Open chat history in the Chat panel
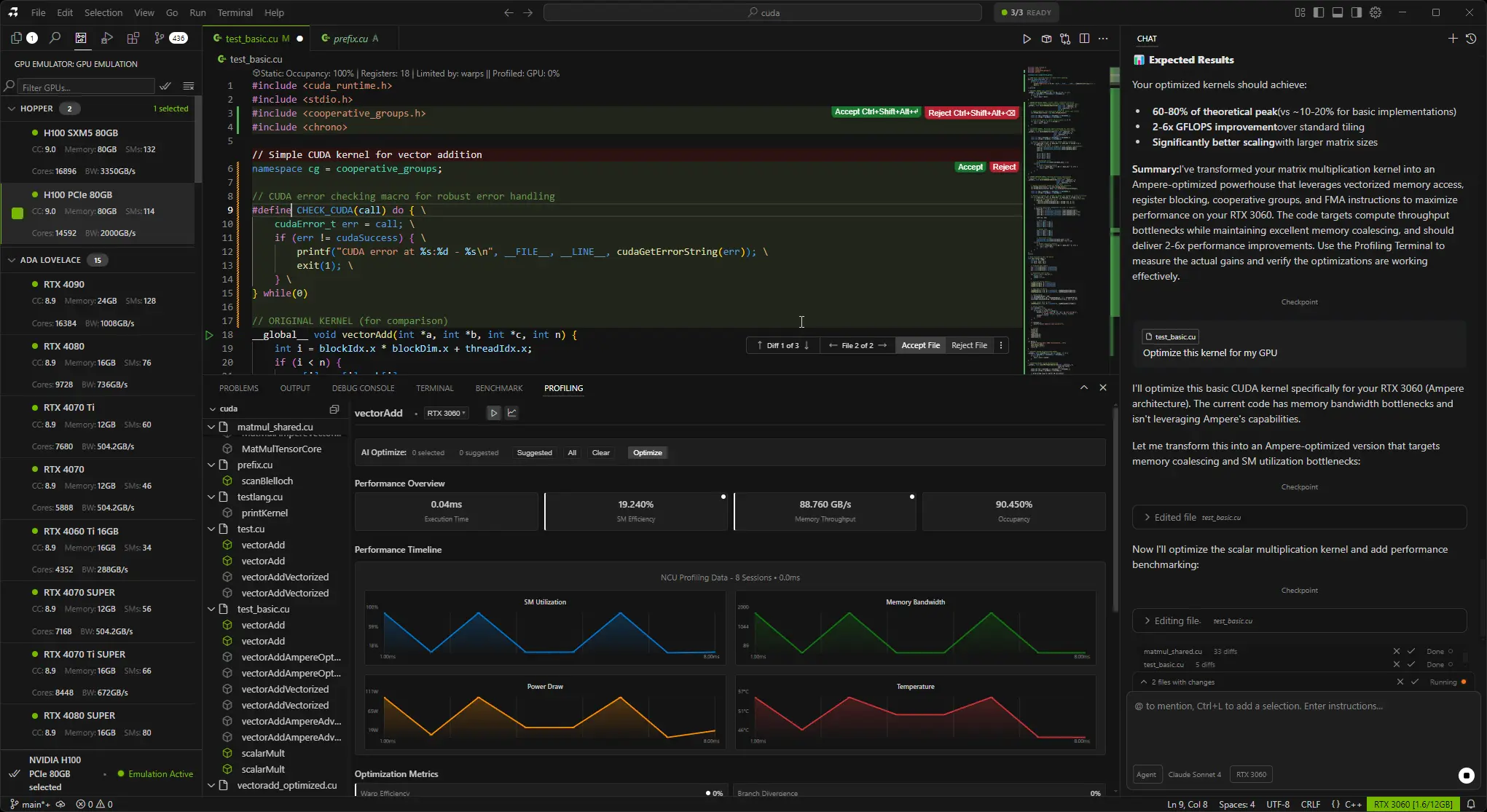This screenshot has width=1487, height=812. pos(1470,38)
